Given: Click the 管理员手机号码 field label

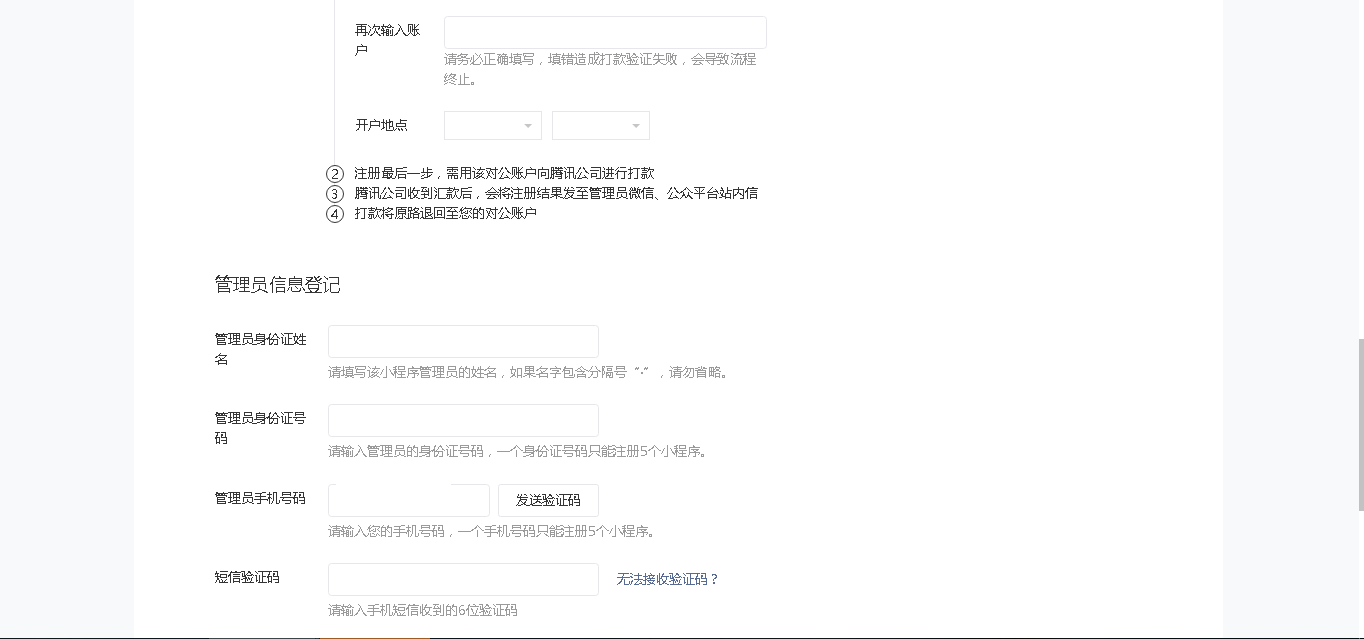Looking at the screenshot, I should coord(260,498).
